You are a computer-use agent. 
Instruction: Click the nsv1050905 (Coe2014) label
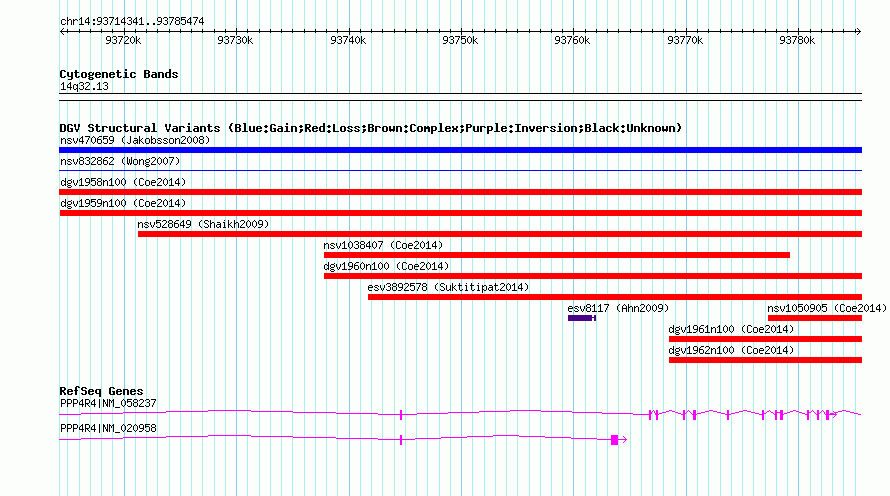(826, 308)
